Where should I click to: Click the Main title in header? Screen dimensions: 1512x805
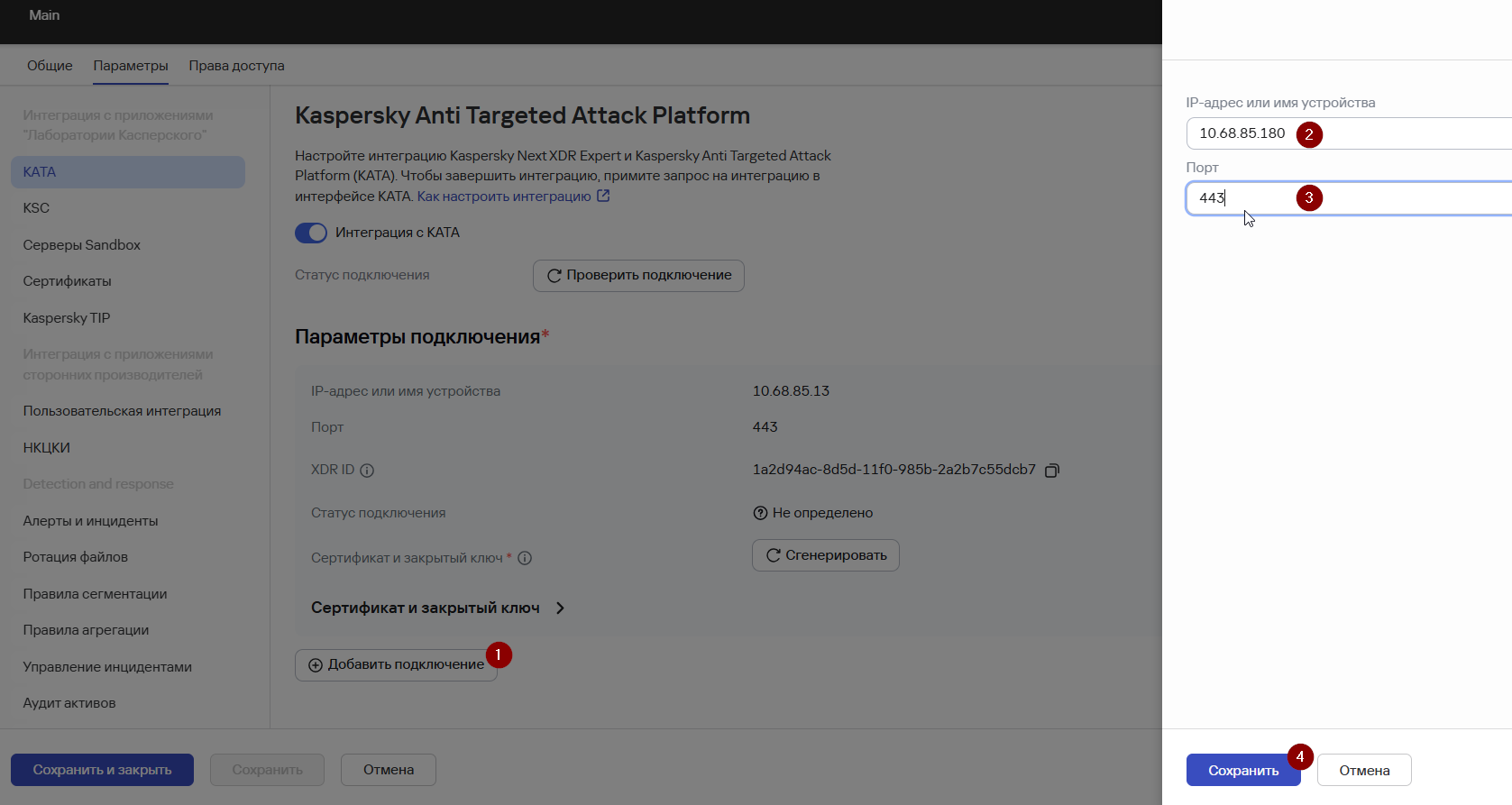click(x=44, y=15)
